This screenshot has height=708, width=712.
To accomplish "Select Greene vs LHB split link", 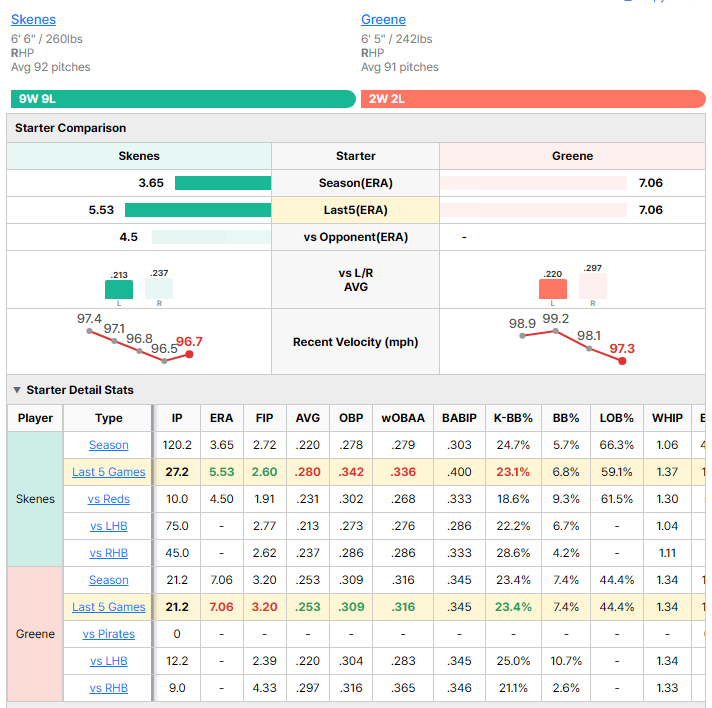I will click(x=109, y=661).
